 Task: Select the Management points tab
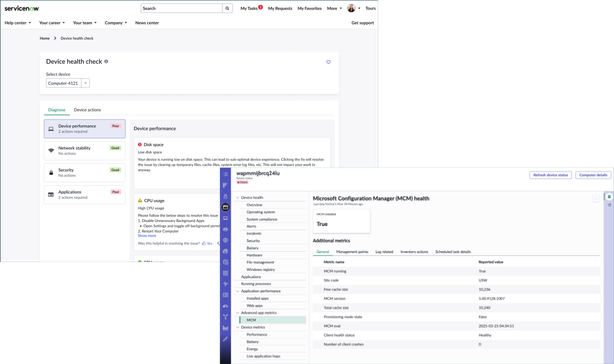352,252
